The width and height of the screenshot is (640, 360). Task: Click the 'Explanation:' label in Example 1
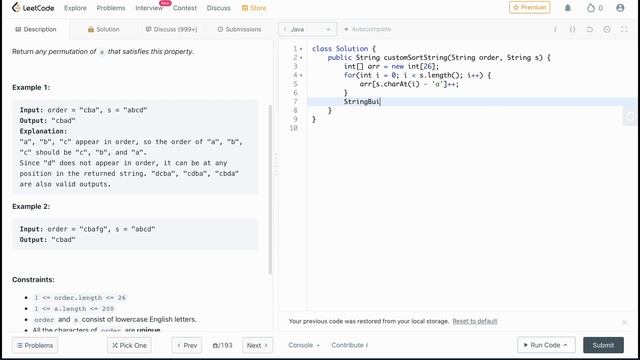43,131
